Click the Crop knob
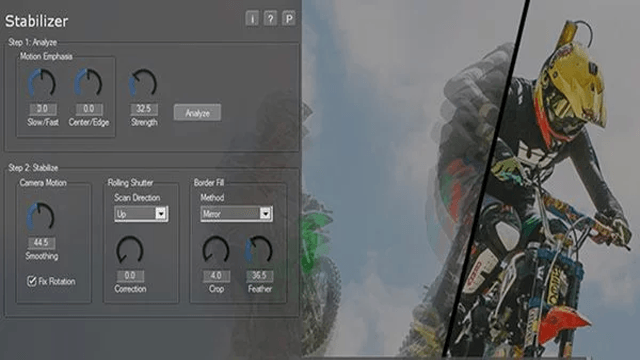This screenshot has width=640, height=360. (216, 250)
